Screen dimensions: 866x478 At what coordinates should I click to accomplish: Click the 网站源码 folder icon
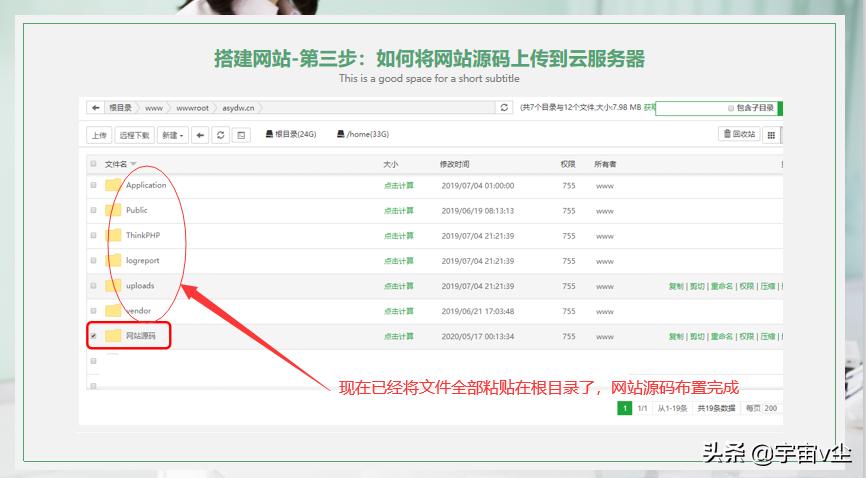click(113, 335)
